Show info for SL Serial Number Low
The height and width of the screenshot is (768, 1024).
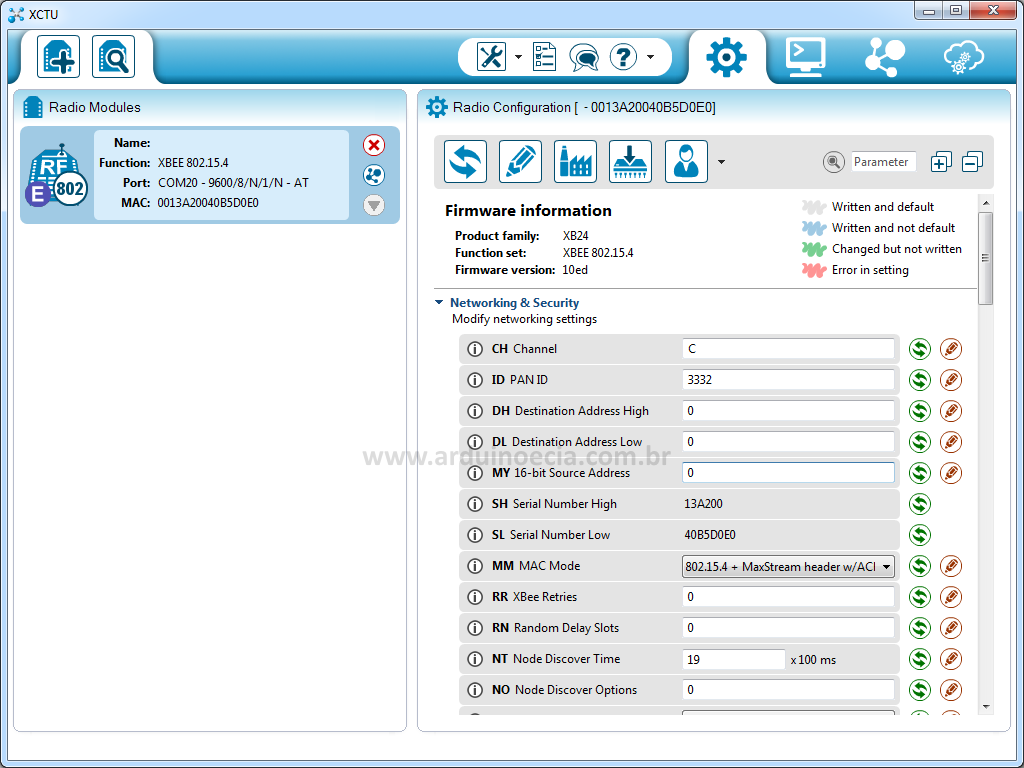pos(475,536)
